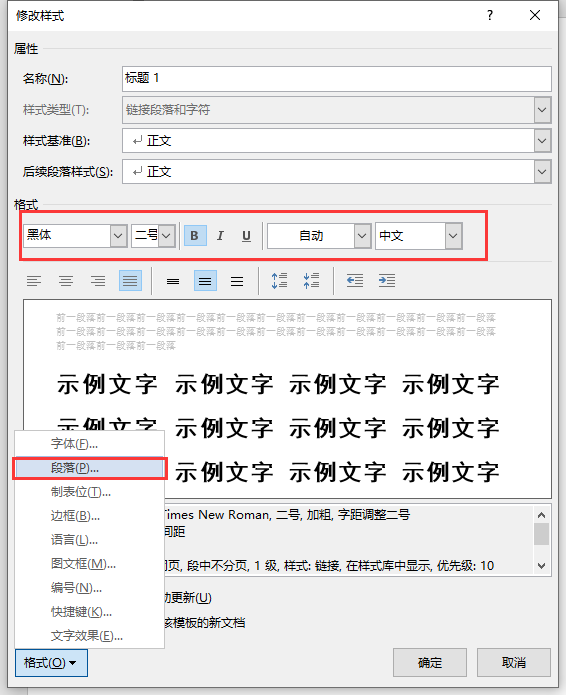Toggle the Underline formatting button
Viewport: 566px width, 695px height.
pyautogui.click(x=246, y=235)
